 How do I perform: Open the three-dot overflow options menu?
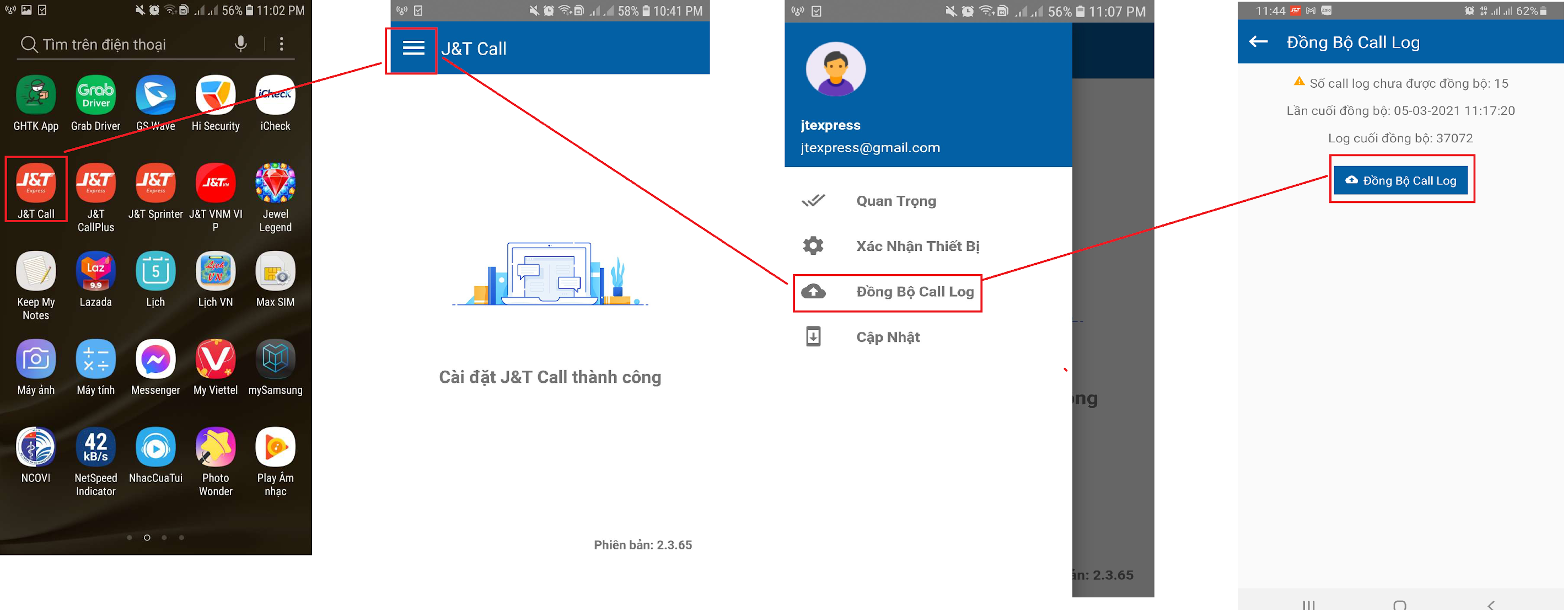tap(281, 44)
